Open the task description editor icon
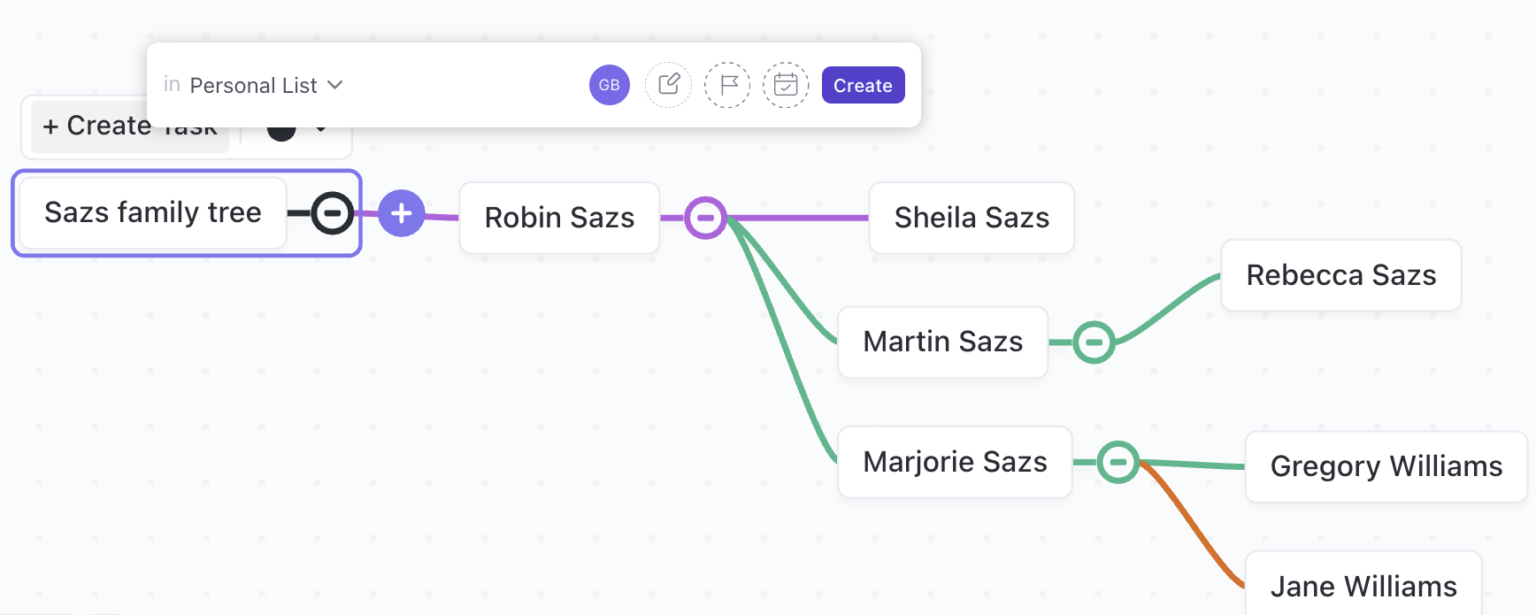Screen dimensions: 1536x615 [x=668, y=85]
